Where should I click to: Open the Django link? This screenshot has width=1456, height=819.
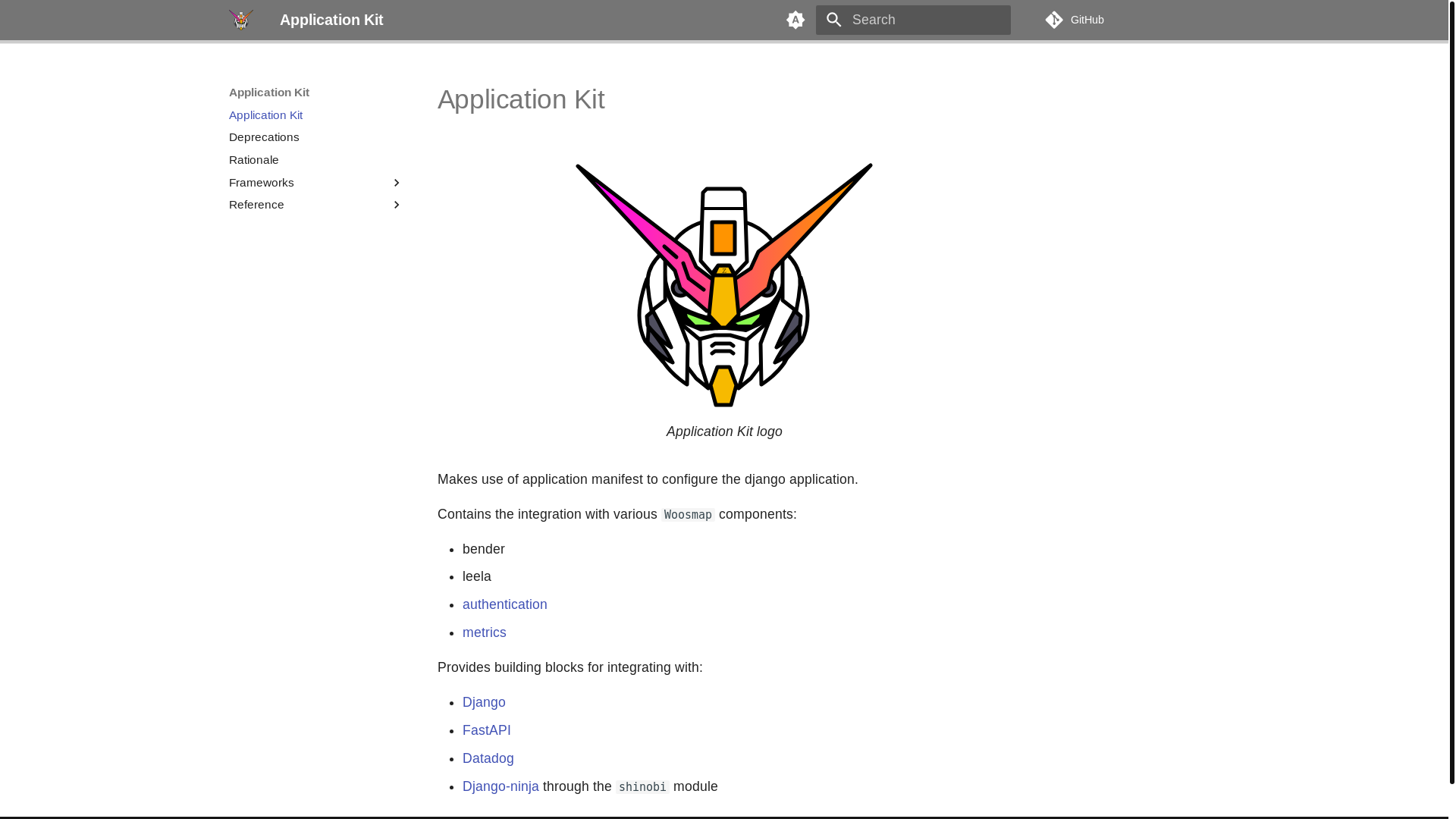click(484, 702)
